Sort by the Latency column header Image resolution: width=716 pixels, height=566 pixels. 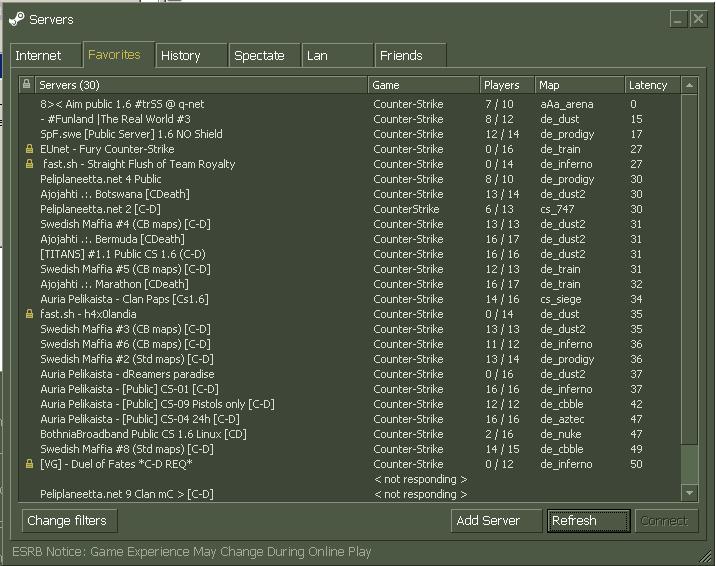click(653, 85)
